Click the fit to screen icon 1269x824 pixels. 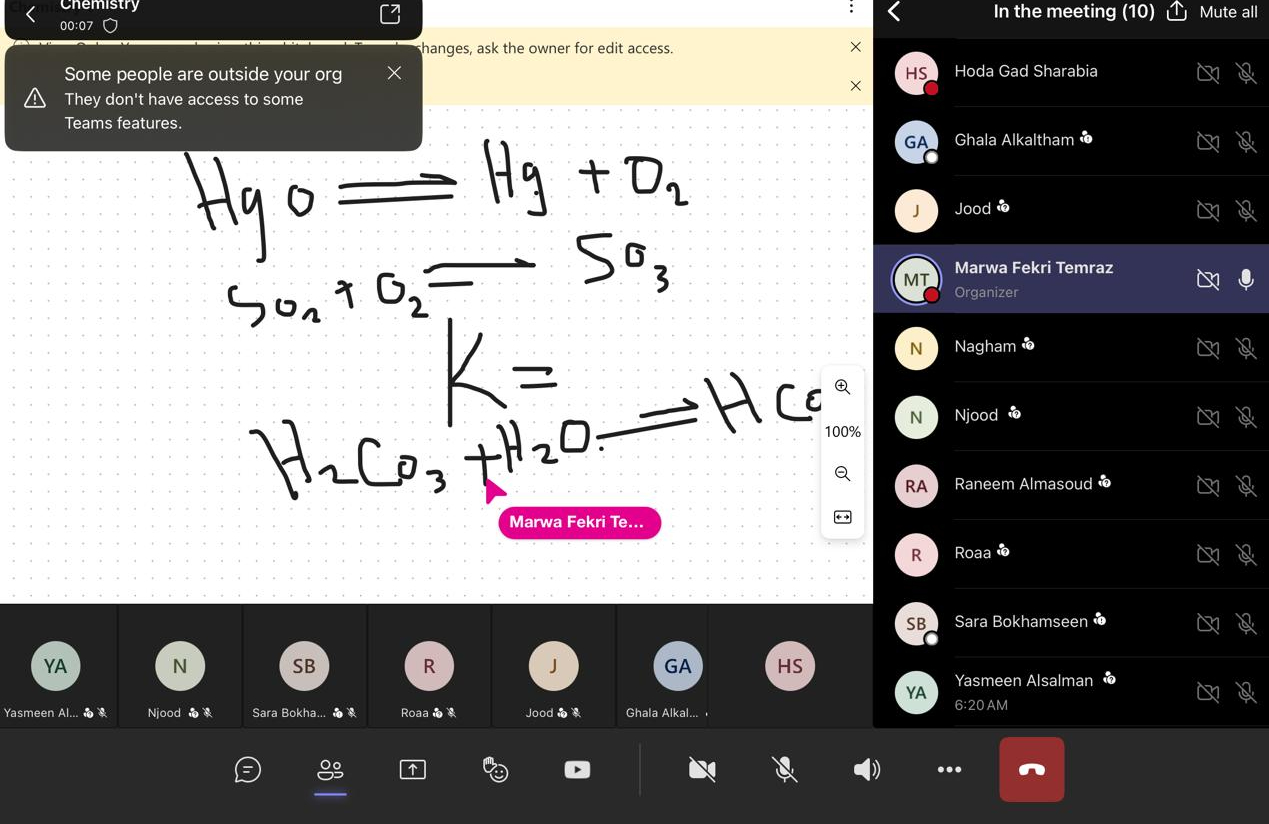click(842, 517)
